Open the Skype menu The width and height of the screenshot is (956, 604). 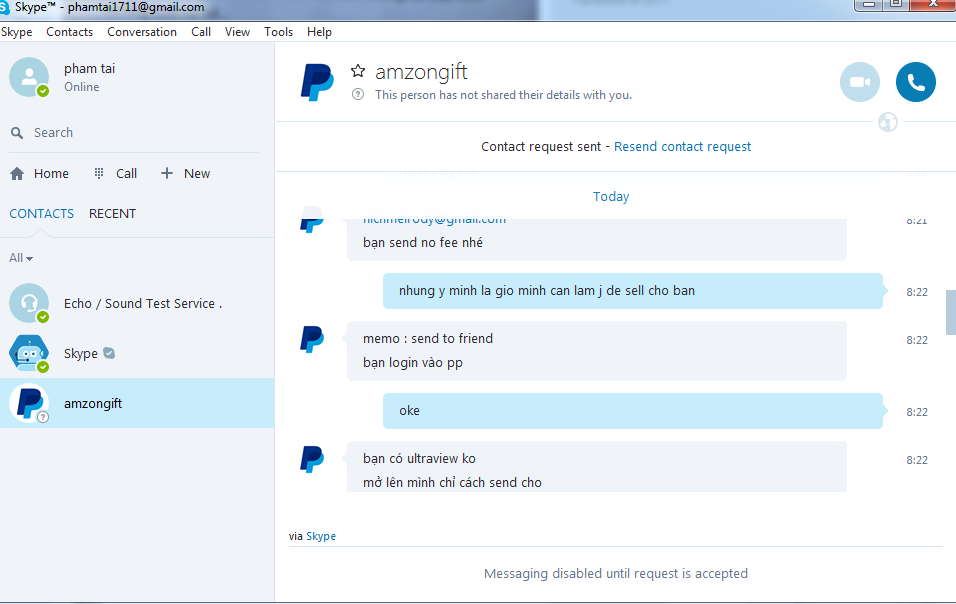pyautogui.click(x=16, y=32)
